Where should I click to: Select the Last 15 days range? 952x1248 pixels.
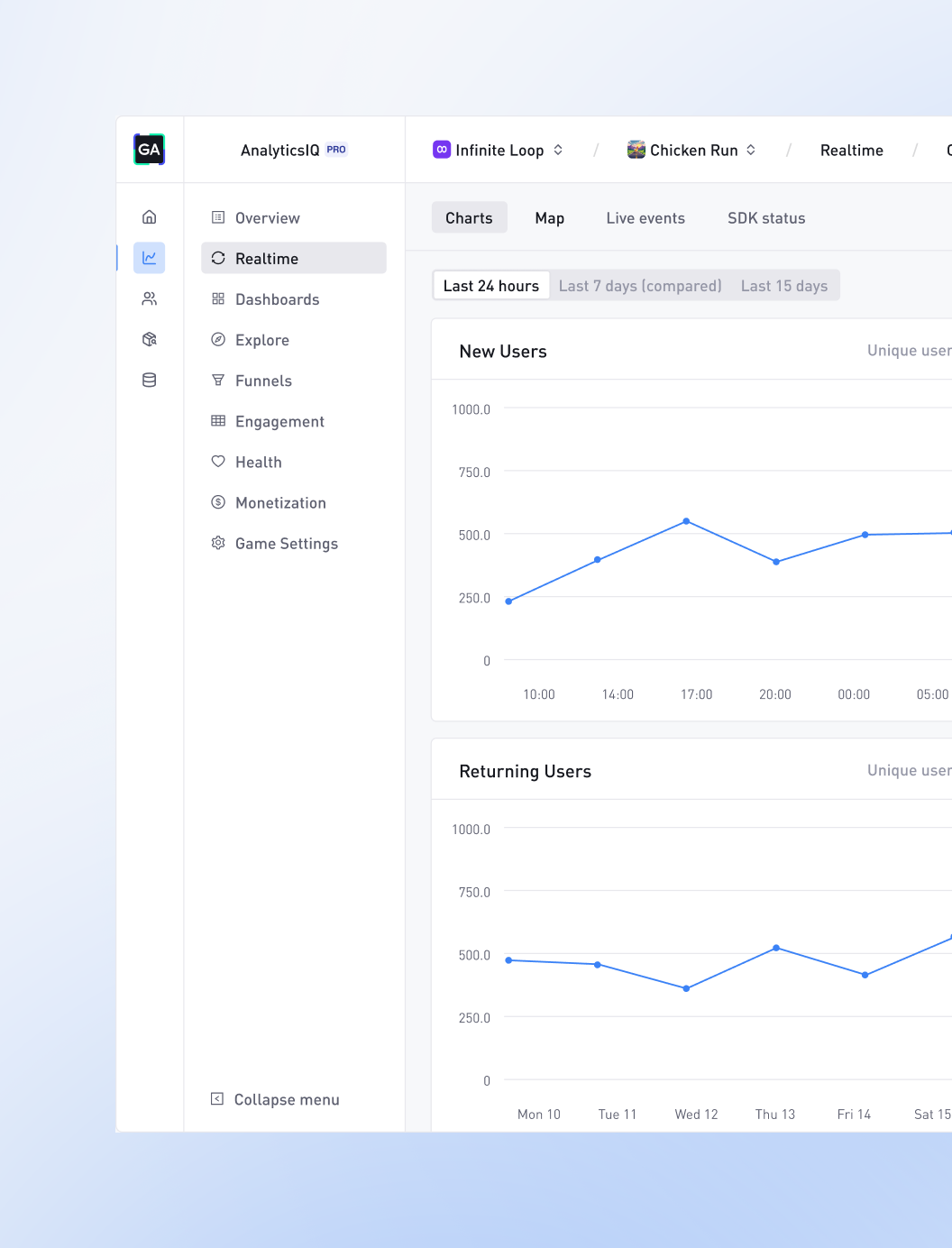(783, 286)
